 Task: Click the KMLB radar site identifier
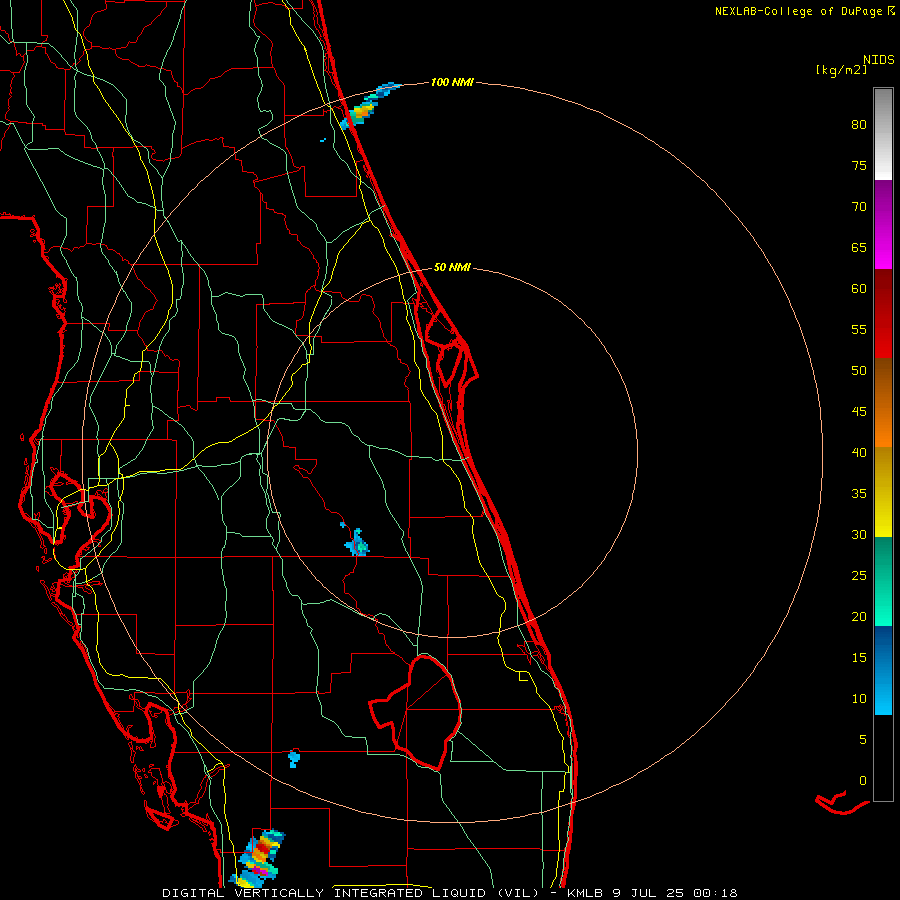click(x=585, y=893)
